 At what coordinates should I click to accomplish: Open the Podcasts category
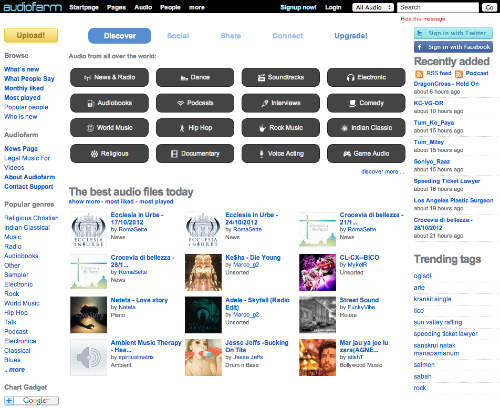pos(195,103)
